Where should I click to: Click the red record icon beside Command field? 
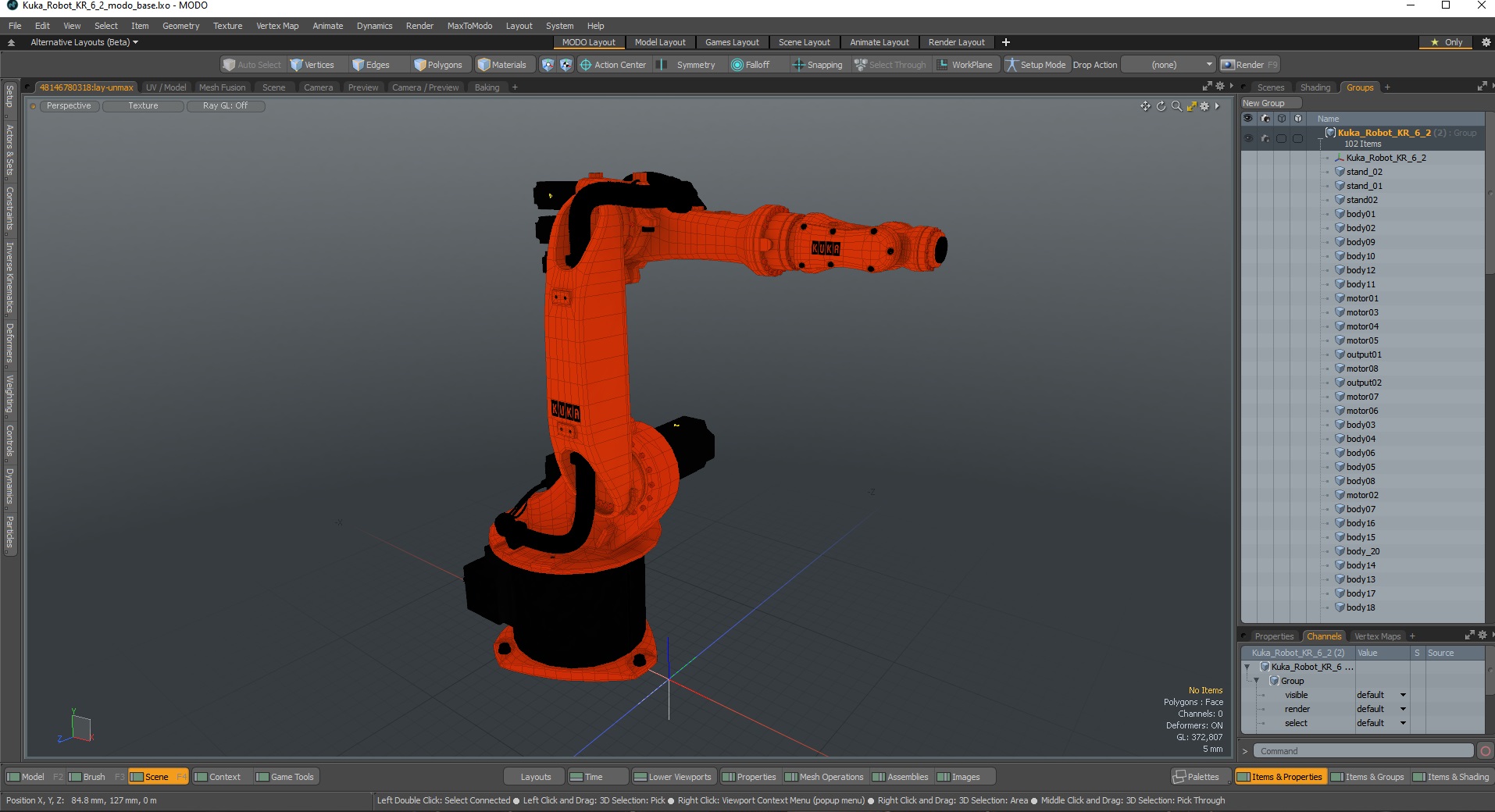click(1485, 751)
